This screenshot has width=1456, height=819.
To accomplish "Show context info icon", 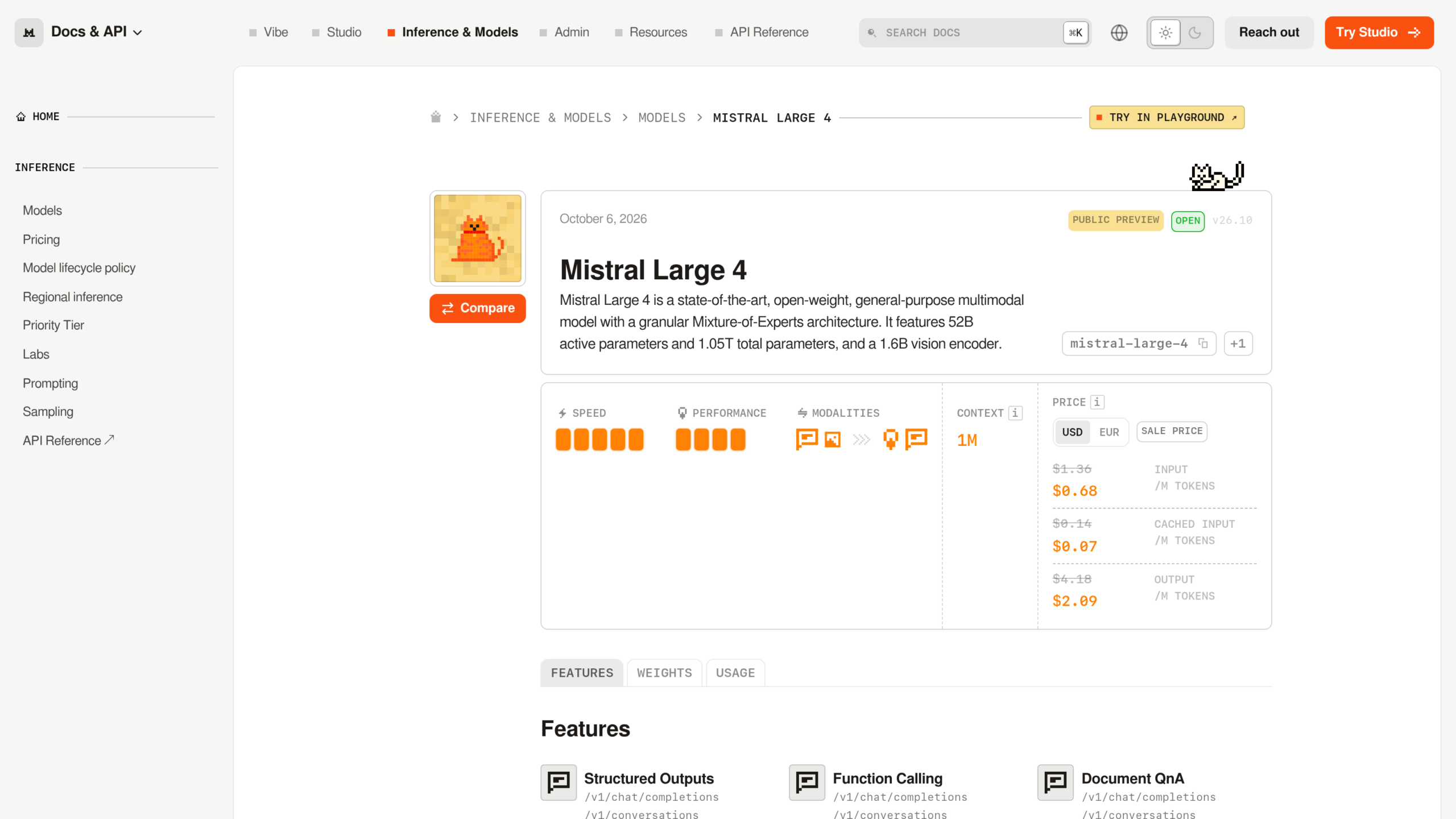I will [x=1015, y=413].
